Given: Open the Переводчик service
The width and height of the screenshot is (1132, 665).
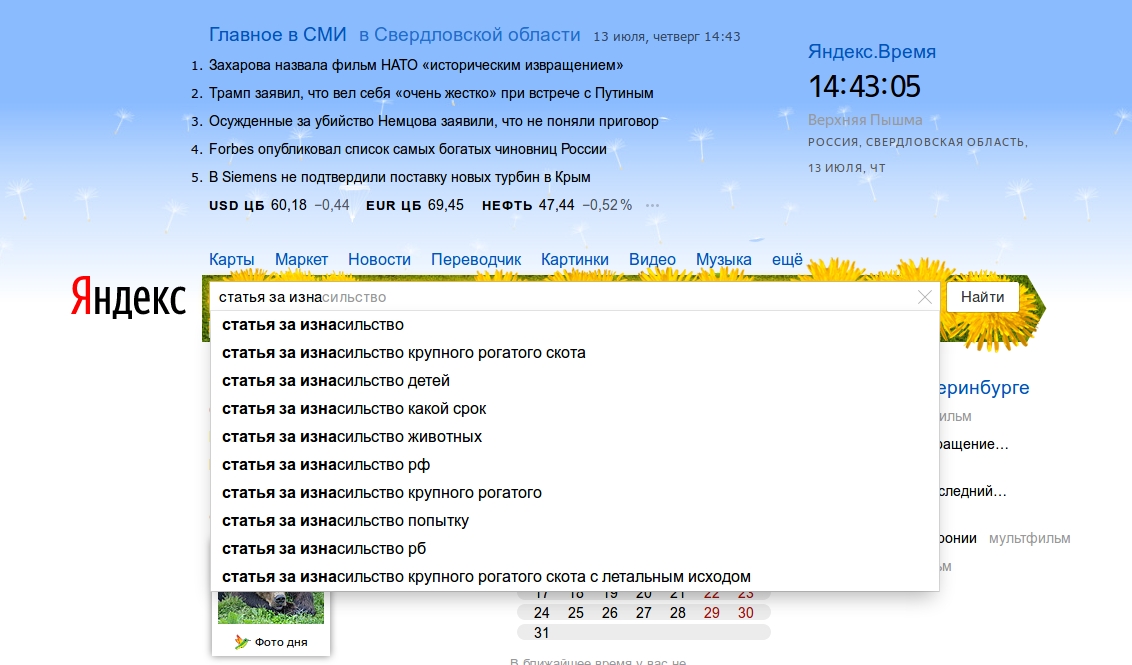Looking at the screenshot, I should point(476,259).
